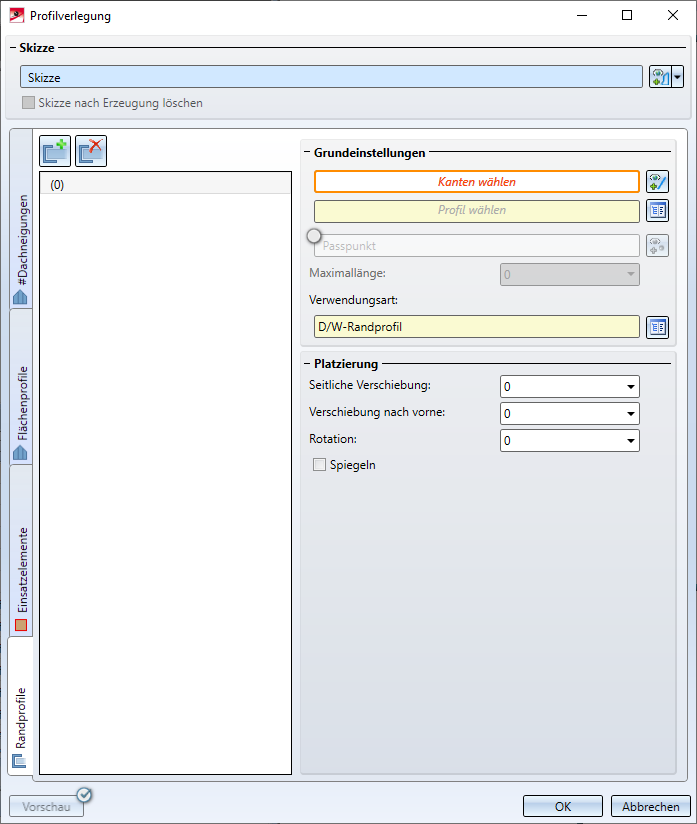Click the select edges icon beside Kanten wählen
This screenshot has width=697, height=824.
[x=658, y=182]
